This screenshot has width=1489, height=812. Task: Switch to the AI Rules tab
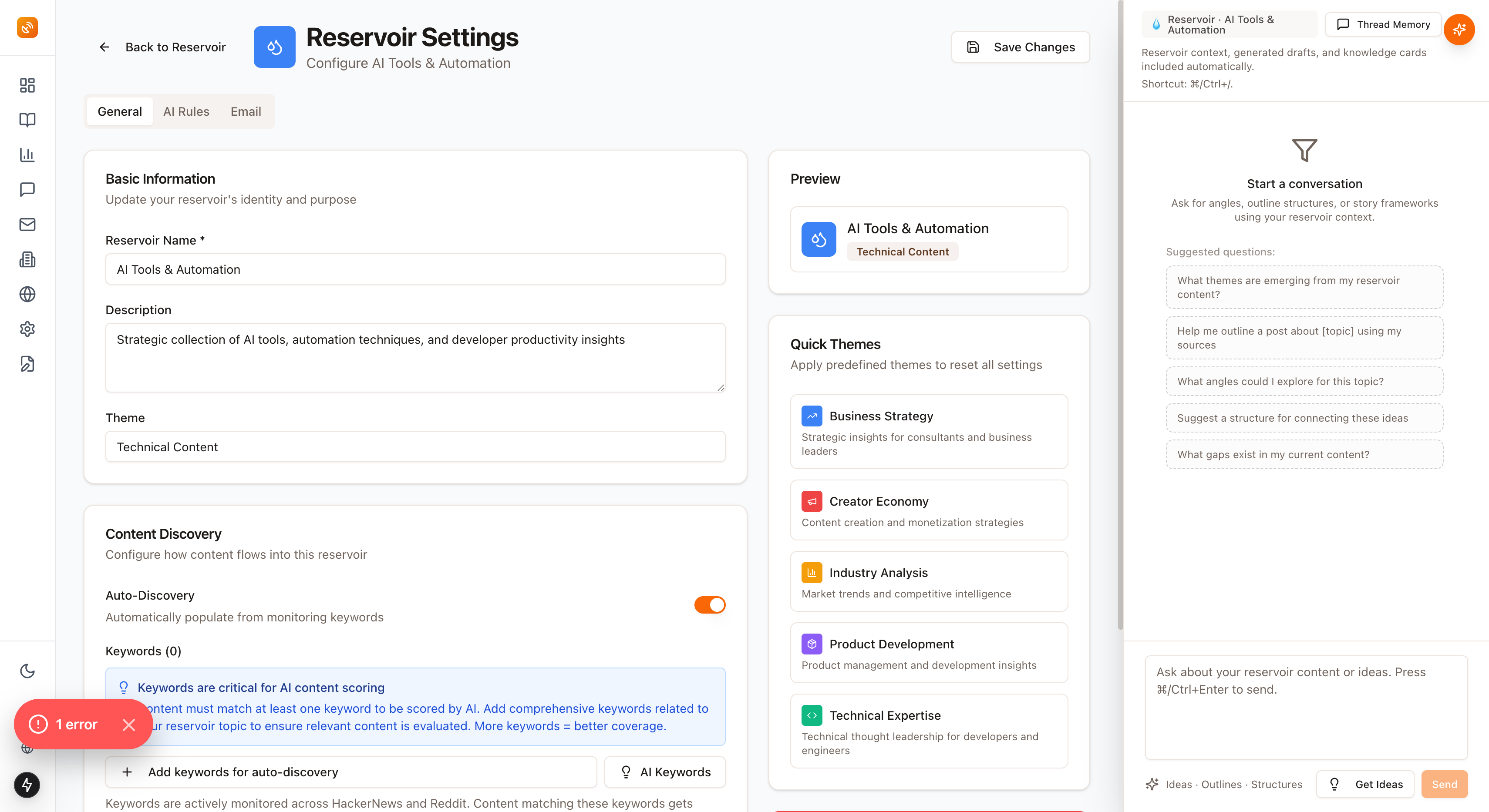point(186,111)
